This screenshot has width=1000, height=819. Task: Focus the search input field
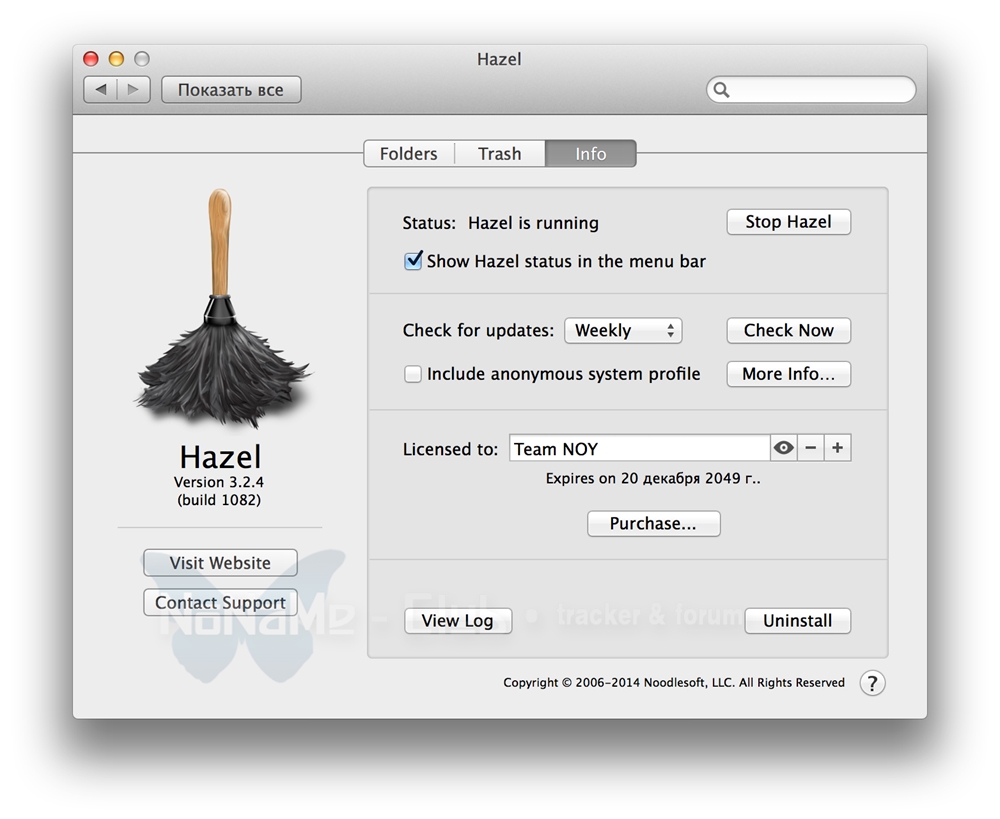pos(811,90)
